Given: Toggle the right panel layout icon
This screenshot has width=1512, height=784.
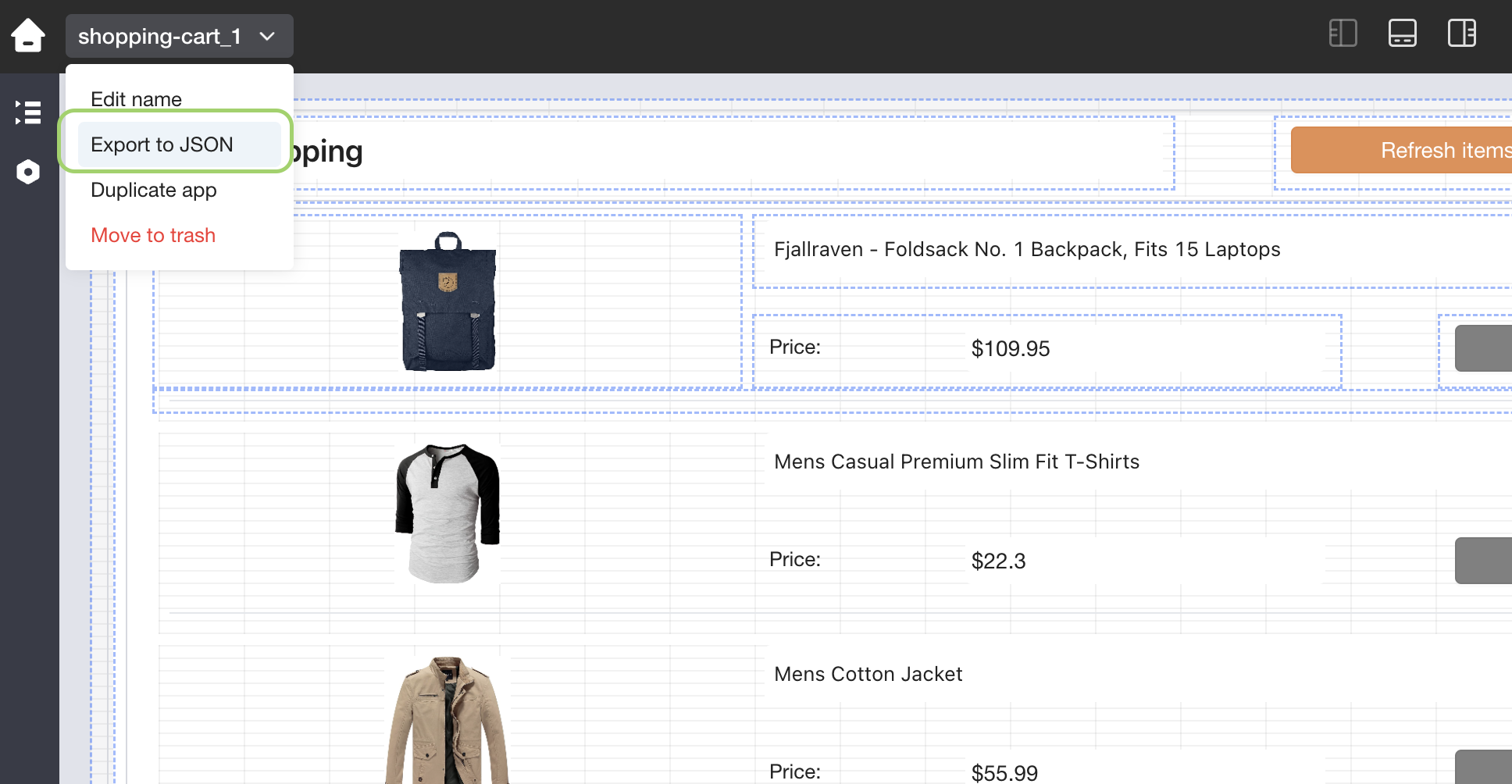Looking at the screenshot, I should tap(1461, 34).
